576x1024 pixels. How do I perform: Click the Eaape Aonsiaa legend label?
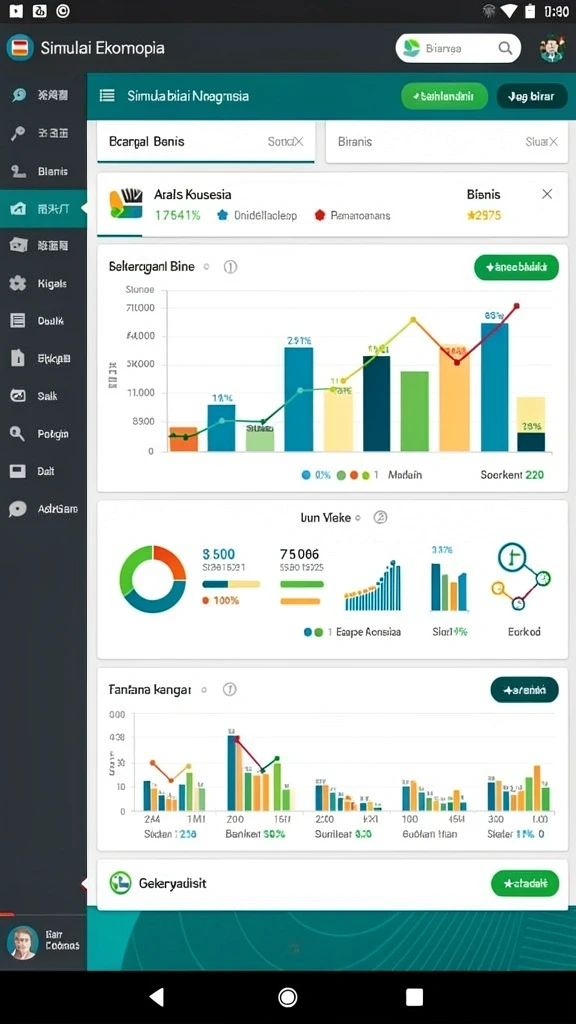[368, 632]
